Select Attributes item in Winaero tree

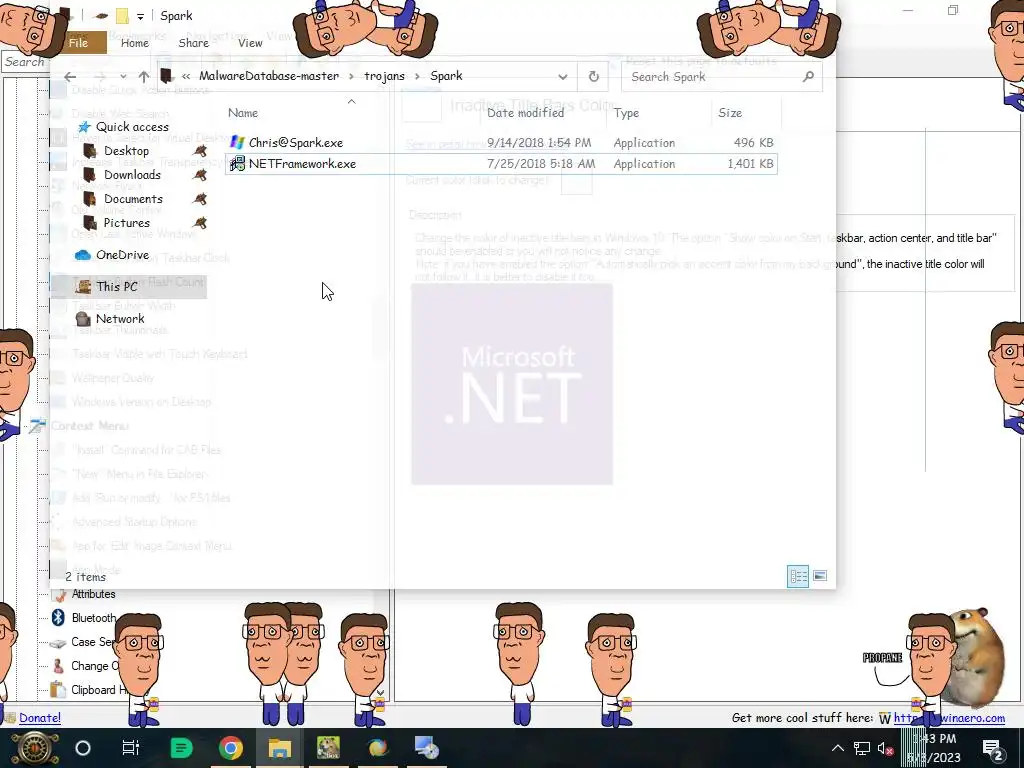click(93, 594)
